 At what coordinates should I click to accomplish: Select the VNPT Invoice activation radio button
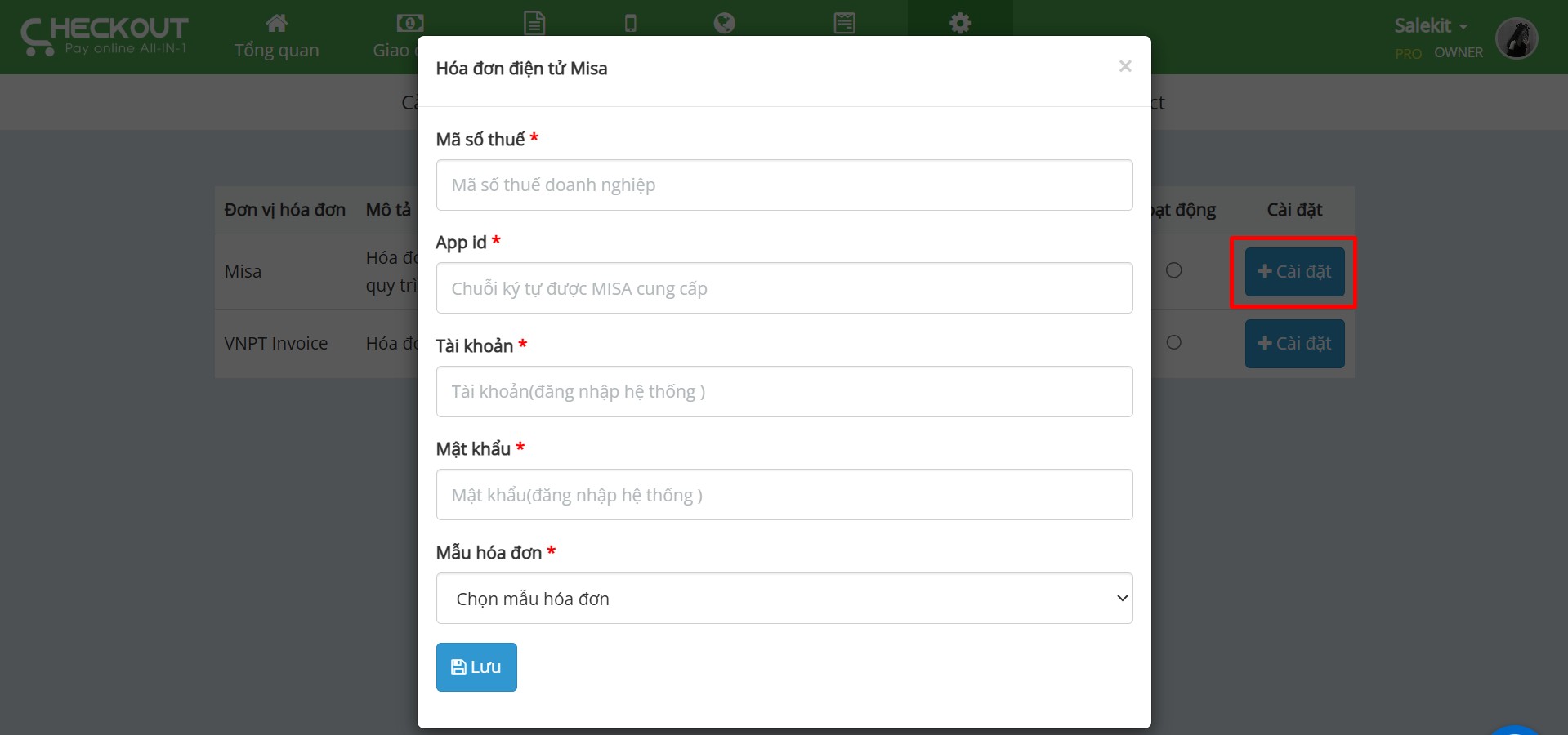(1174, 342)
